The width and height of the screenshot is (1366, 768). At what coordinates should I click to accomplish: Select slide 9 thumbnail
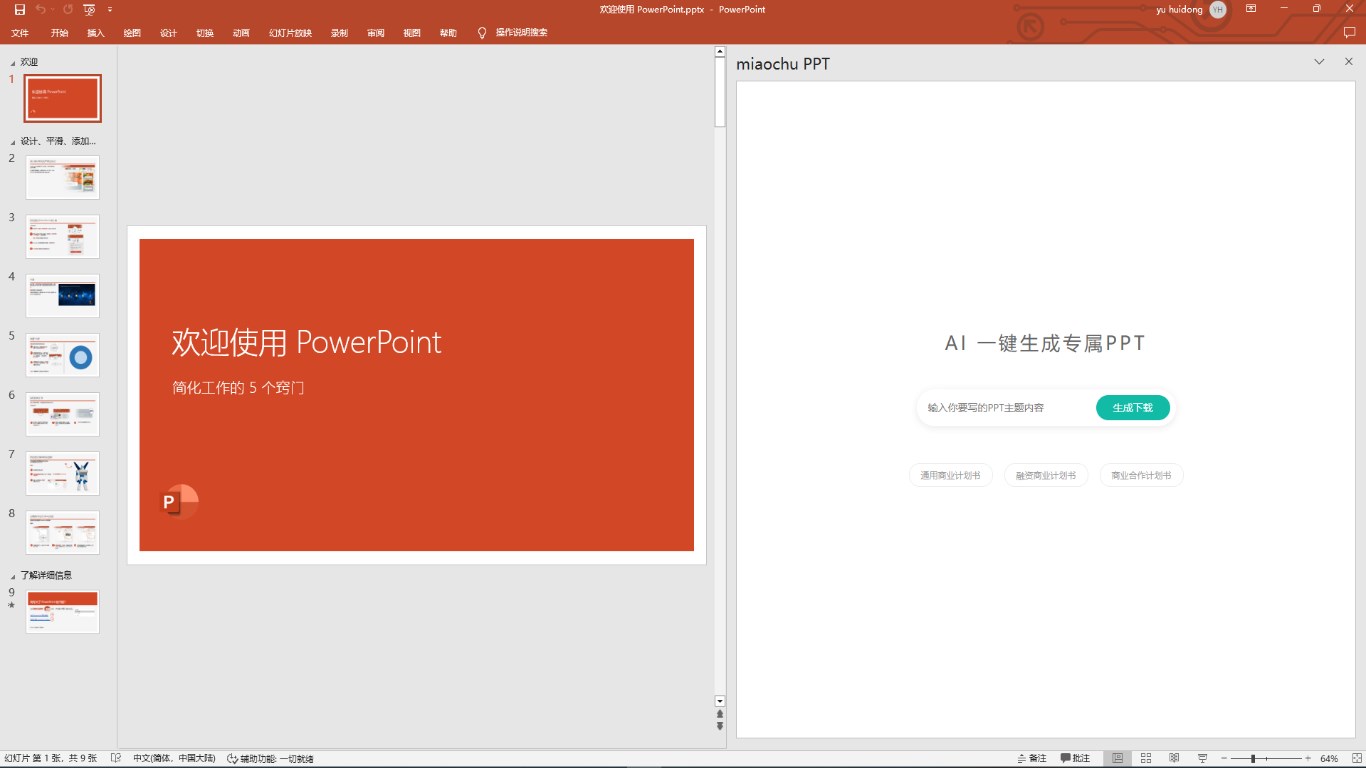coord(63,611)
